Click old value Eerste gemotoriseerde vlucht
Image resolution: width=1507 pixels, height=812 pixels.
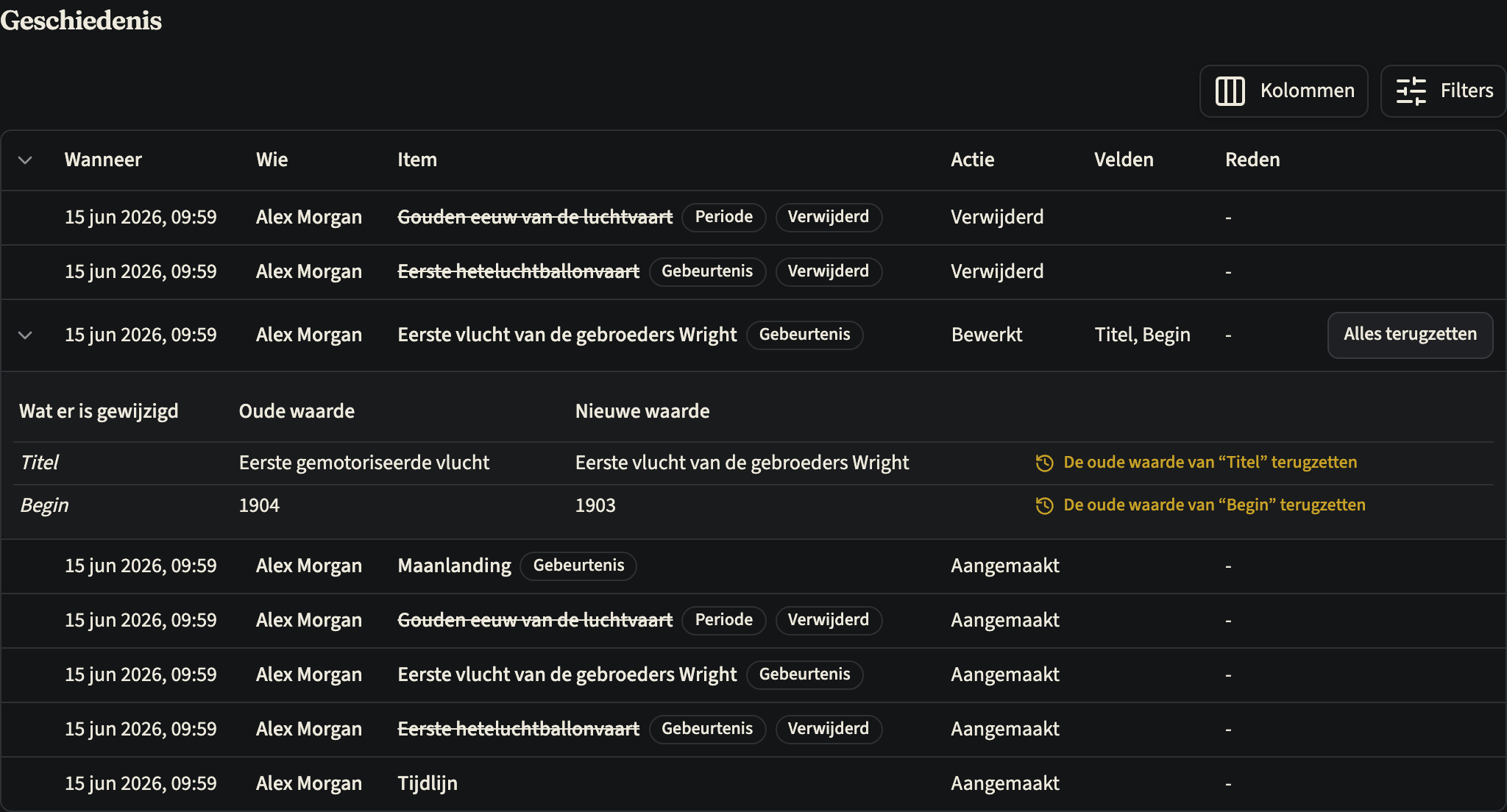click(x=364, y=463)
